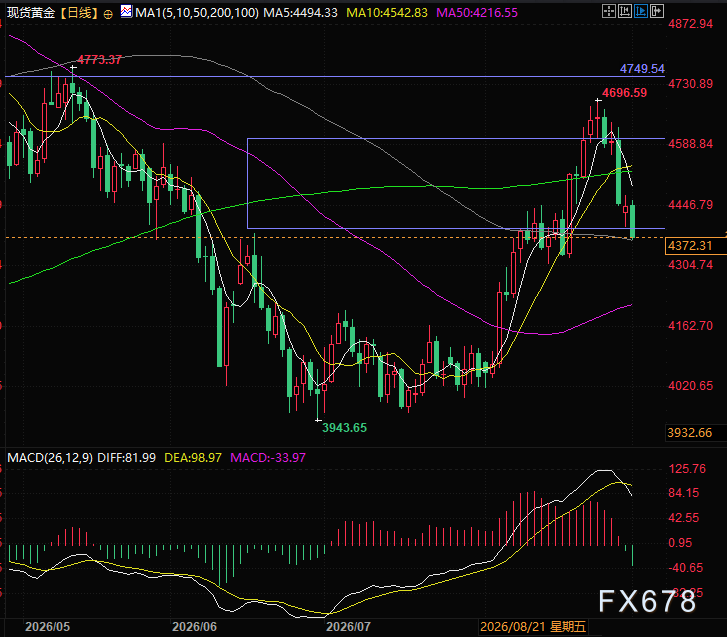Click the 4162.70 price axis label
Screen dimensions: 727x637
690,325
